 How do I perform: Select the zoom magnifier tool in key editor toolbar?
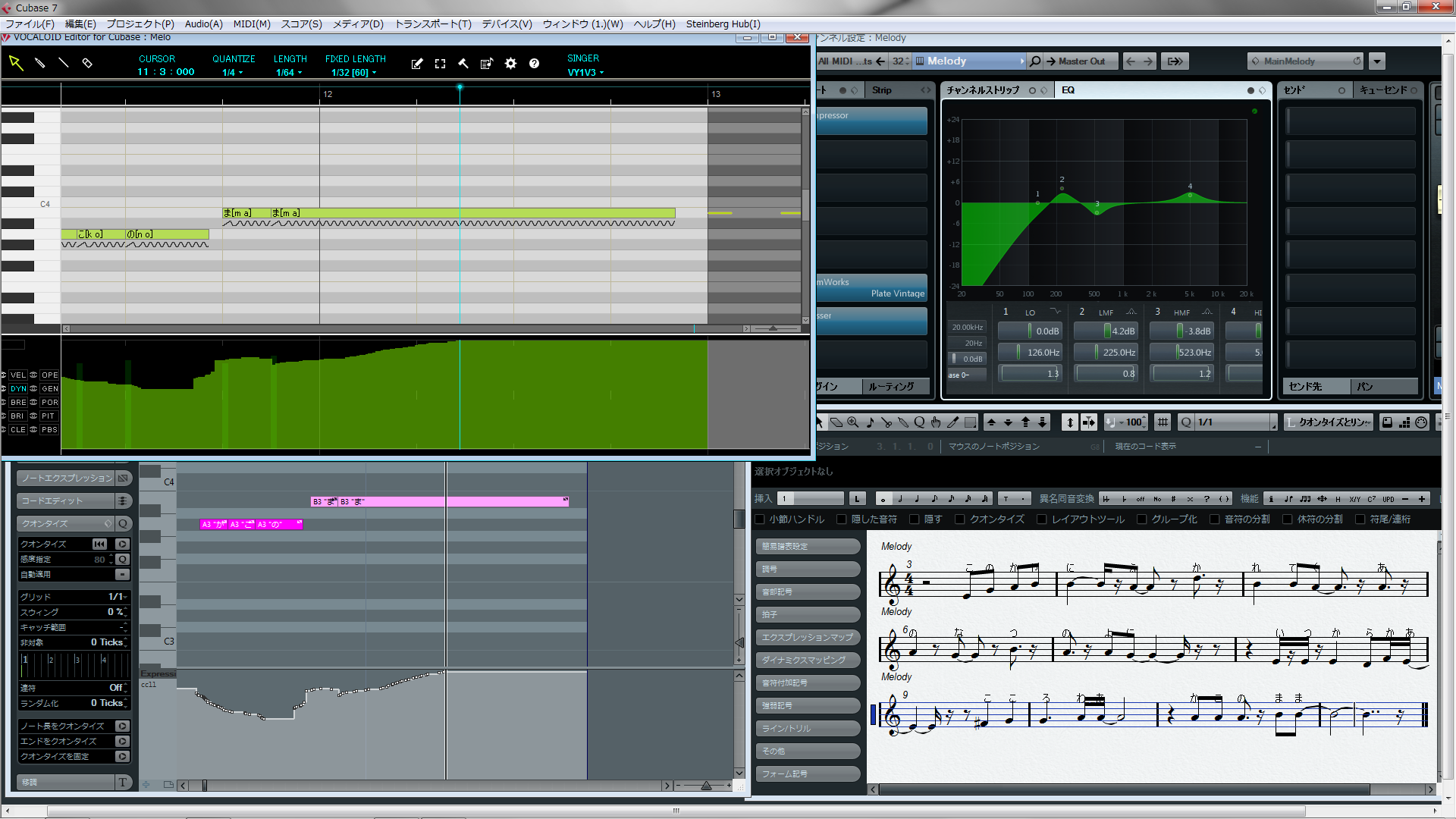click(x=853, y=422)
